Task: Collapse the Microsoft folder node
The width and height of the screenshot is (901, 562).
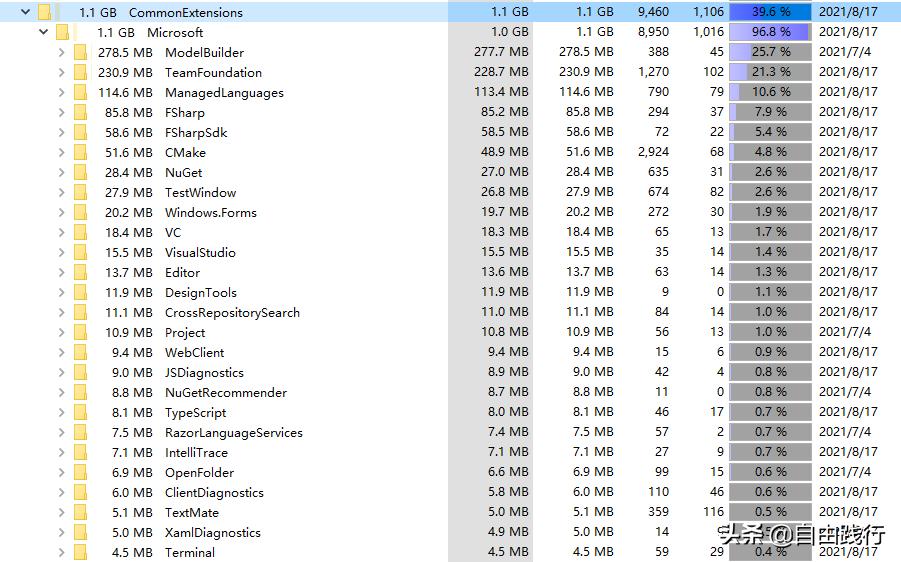Action: pyautogui.click(x=43, y=32)
